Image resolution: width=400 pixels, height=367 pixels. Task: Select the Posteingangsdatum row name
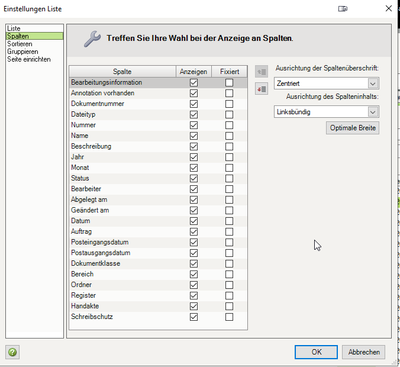tap(100, 242)
